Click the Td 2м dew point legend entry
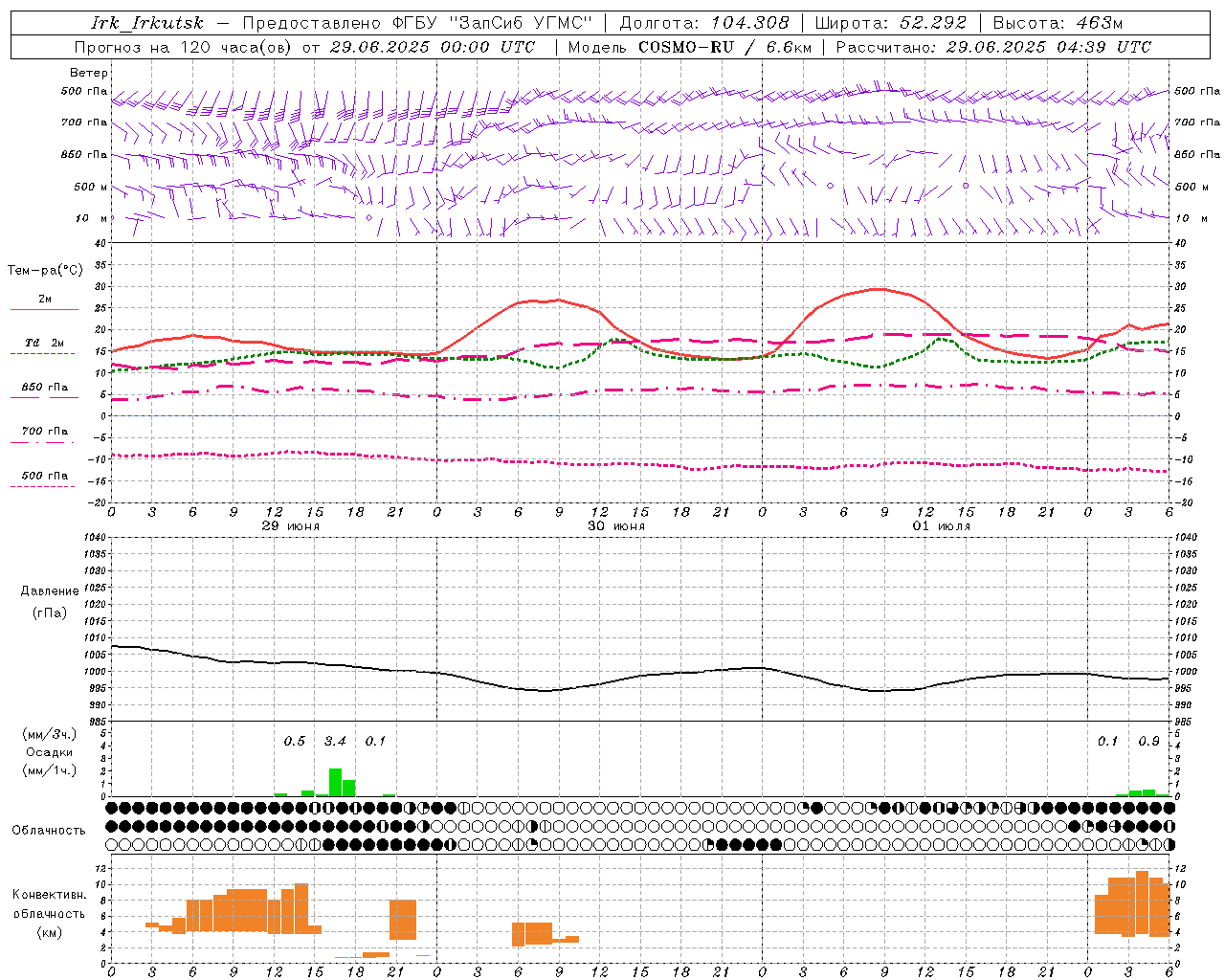The image size is (1225, 980). click(45, 343)
